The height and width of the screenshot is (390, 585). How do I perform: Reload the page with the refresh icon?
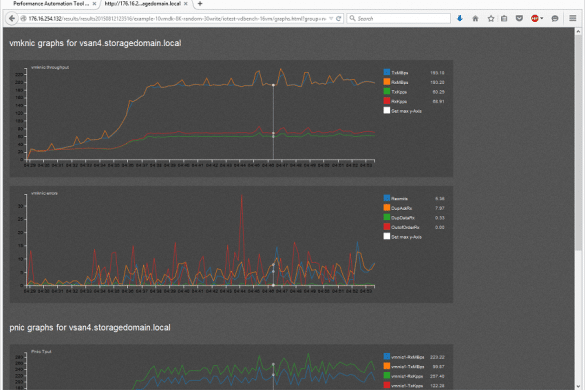tap(338, 18)
